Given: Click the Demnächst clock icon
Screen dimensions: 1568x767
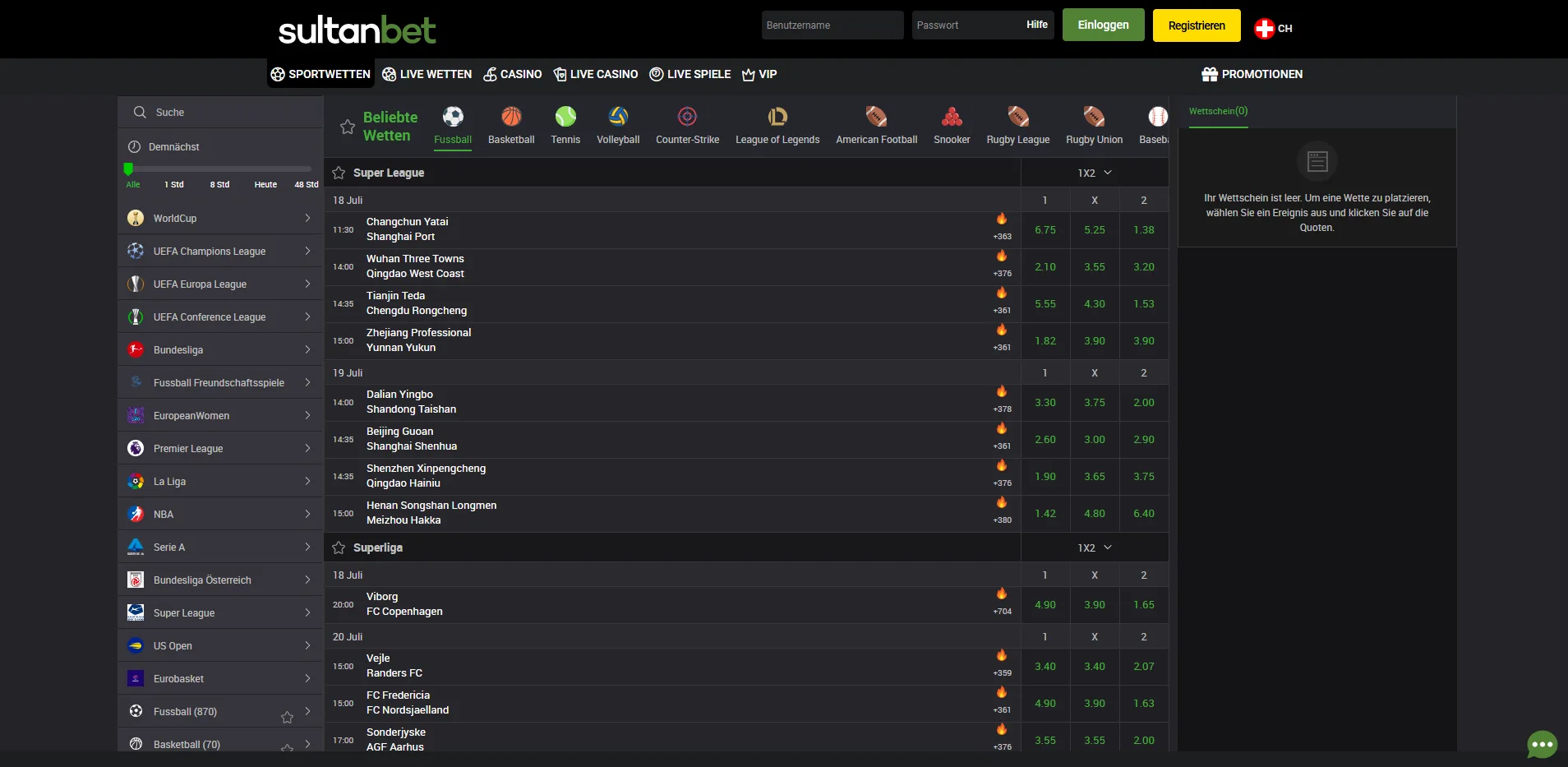Looking at the screenshot, I should [x=134, y=146].
